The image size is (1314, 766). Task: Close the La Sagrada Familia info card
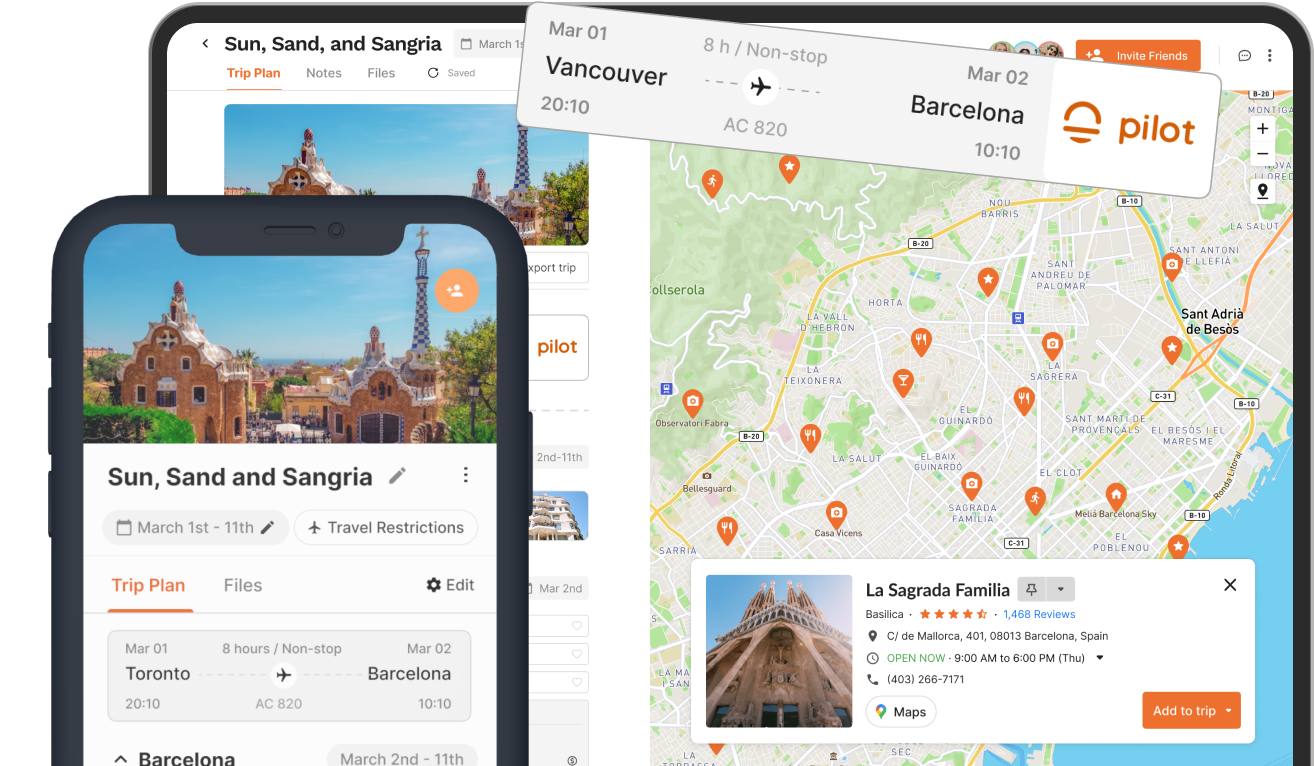point(1230,585)
